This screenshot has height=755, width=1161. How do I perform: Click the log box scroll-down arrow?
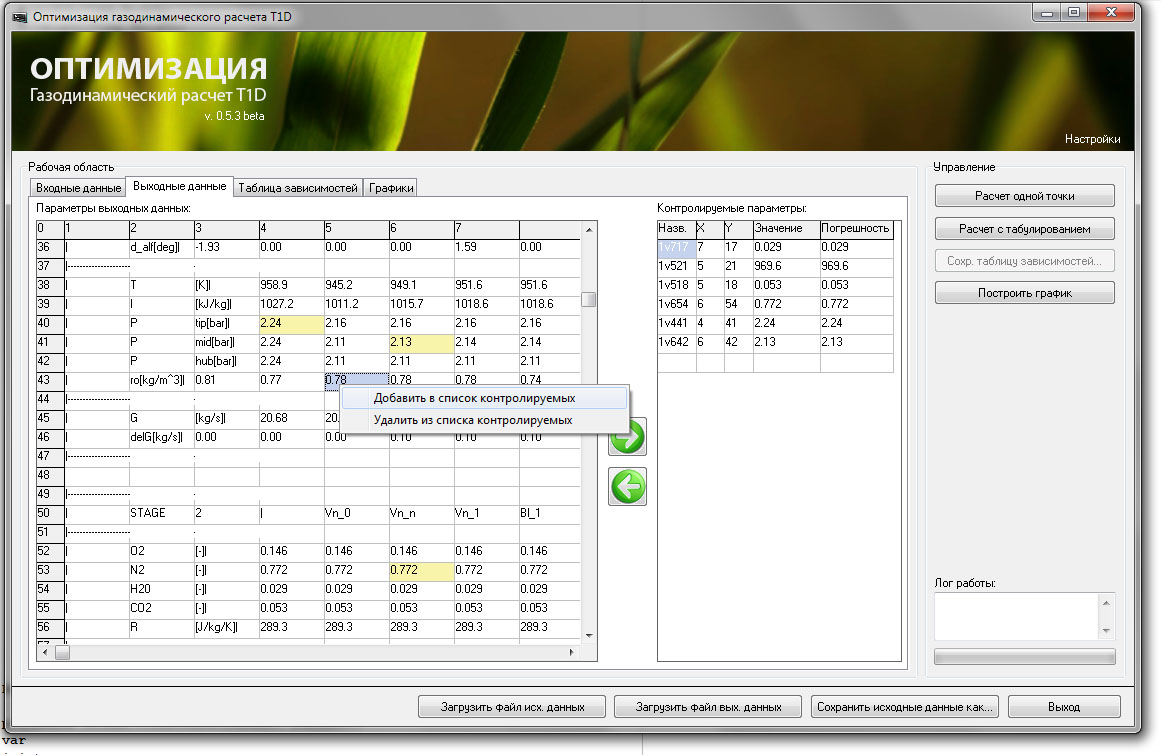tap(1106, 631)
